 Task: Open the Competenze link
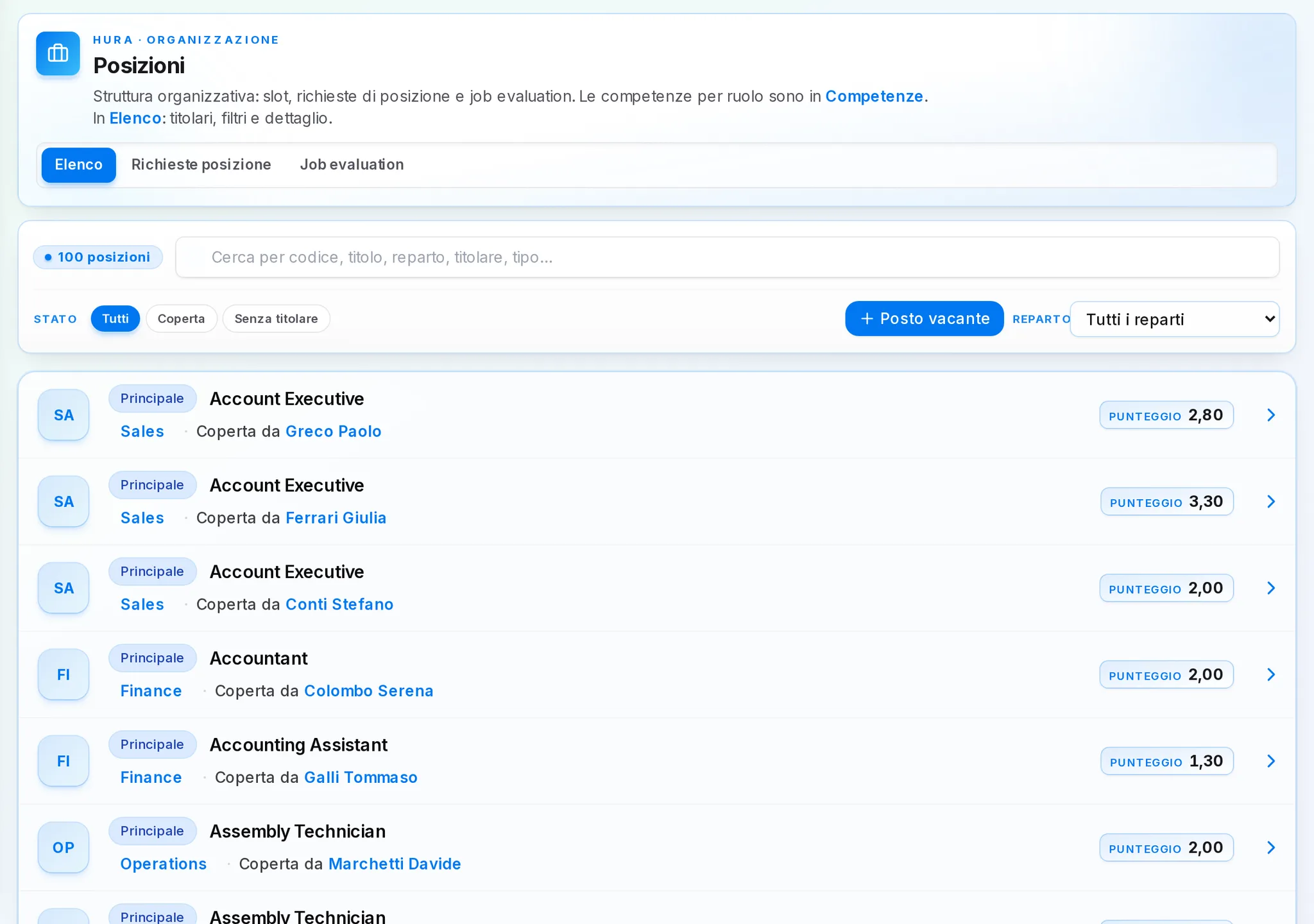click(x=874, y=96)
